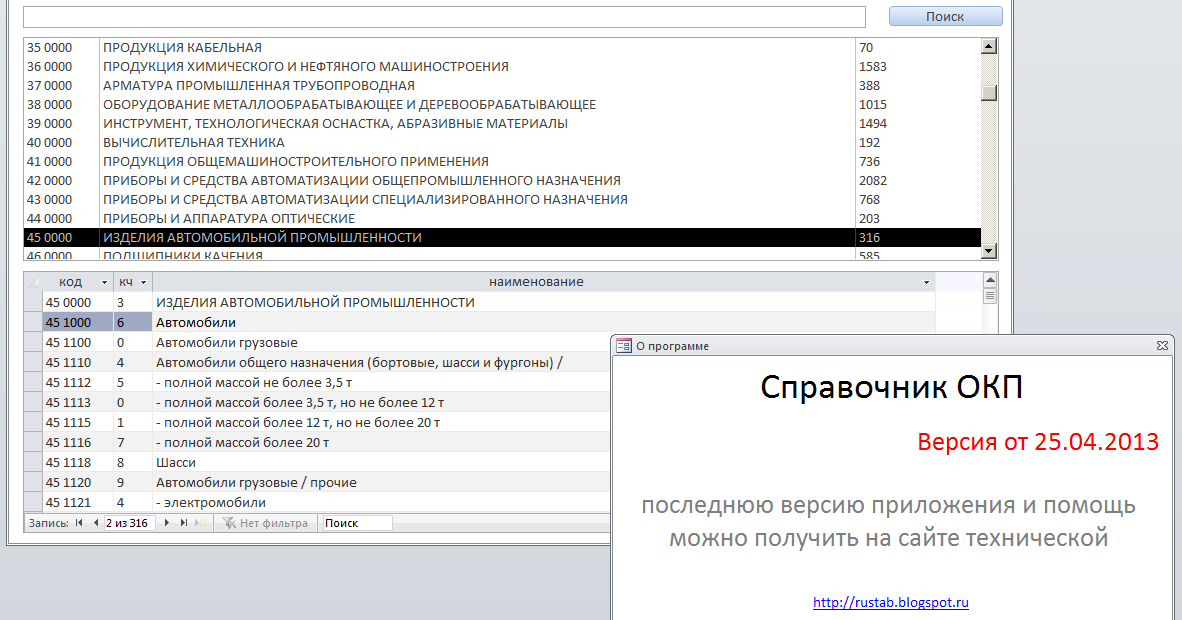The width and height of the screenshot is (1182, 620).
Task: Click the 'Нет фильтра' filter indicator
Action: click(x=265, y=523)
